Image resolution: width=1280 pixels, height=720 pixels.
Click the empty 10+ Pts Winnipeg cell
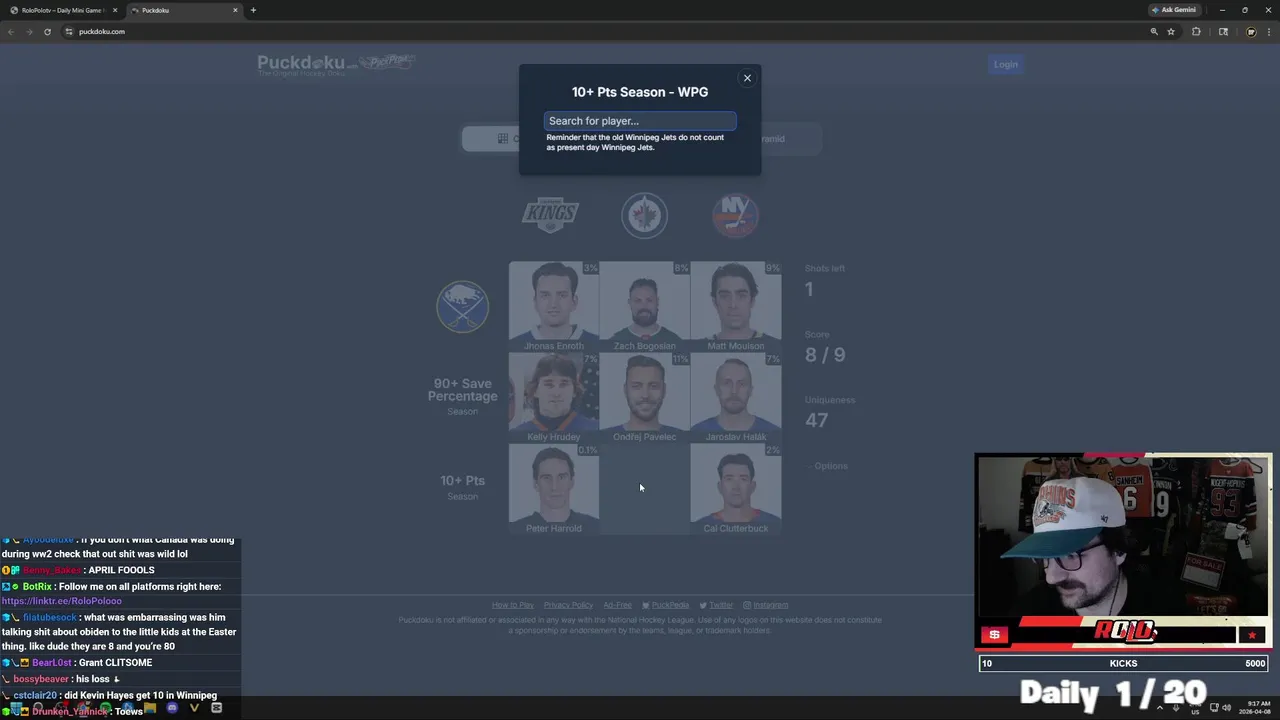coord(645,489)
